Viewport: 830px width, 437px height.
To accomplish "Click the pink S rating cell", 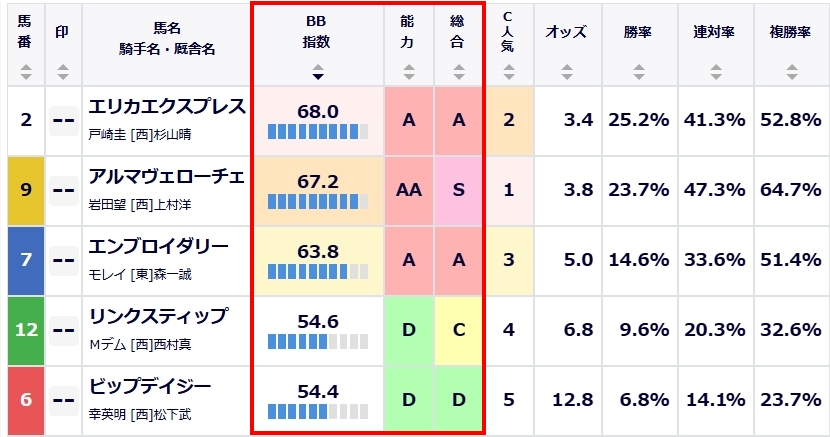I will point(458,190).
